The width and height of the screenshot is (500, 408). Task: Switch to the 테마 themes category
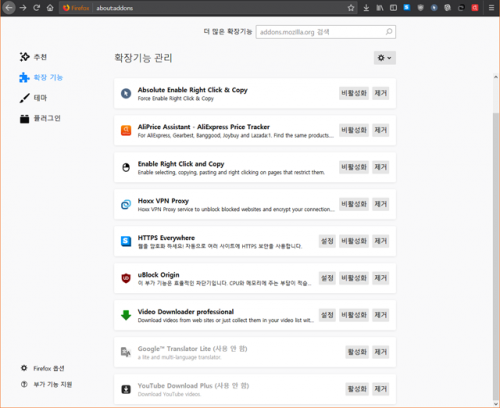click(33, 98)
